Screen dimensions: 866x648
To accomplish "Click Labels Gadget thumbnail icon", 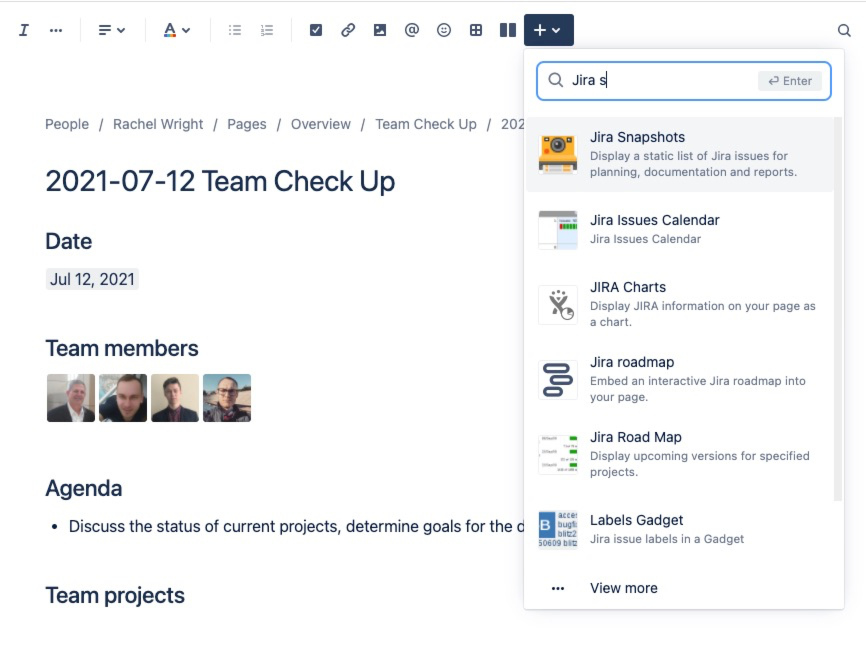I will (x=558, y=529).
